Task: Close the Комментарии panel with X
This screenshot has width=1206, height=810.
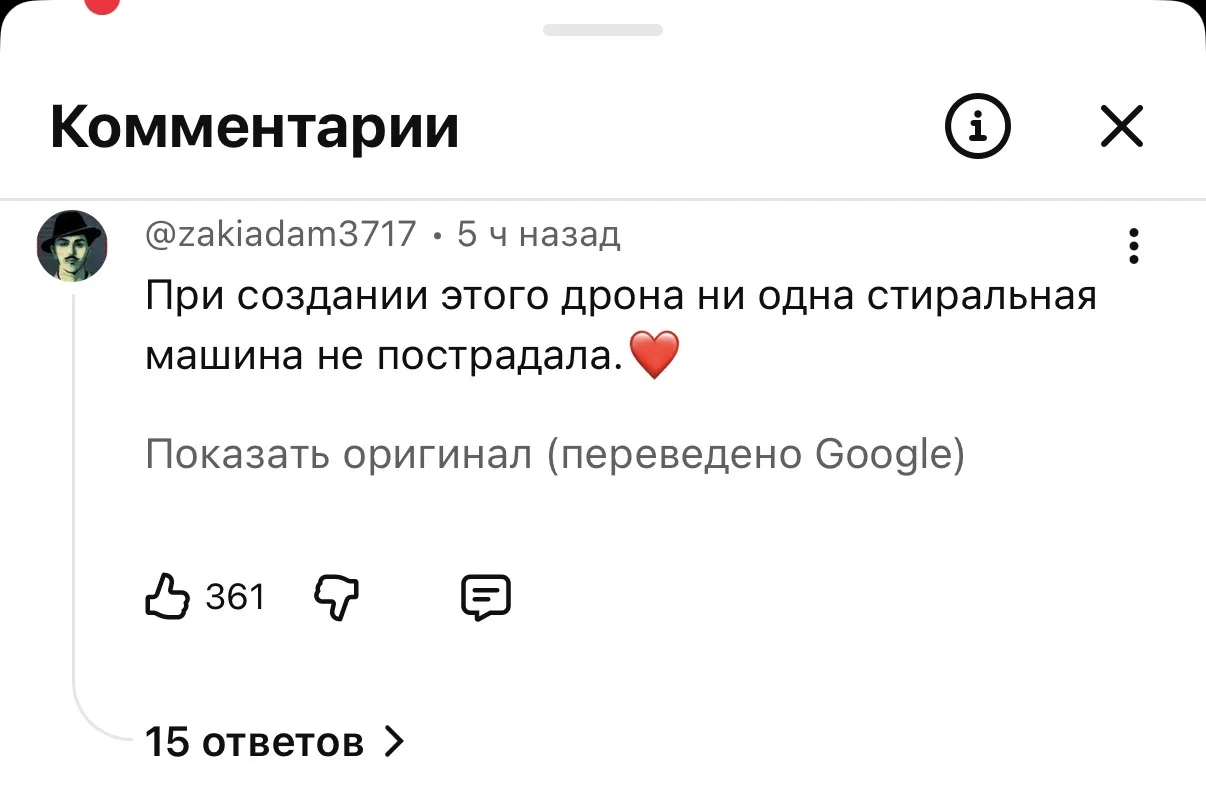Action: 1122,127
